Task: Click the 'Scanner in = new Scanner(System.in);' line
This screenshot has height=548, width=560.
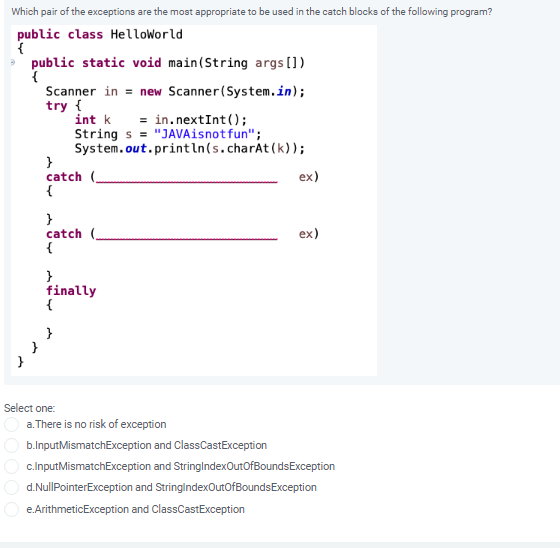Action: pos(175,92)
